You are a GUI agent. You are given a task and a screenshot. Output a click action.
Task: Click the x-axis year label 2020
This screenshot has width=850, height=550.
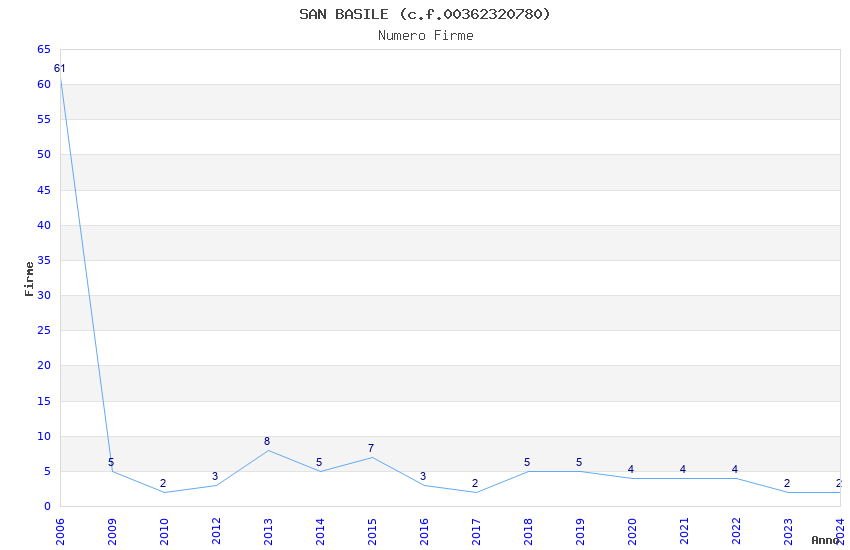point(633,532)
